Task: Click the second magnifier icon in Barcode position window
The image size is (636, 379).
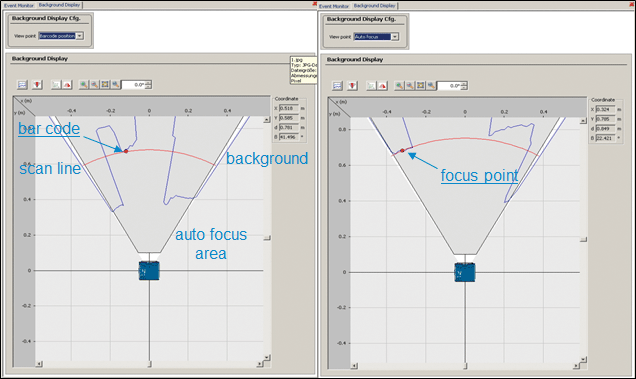Action: tap(94, 84)
